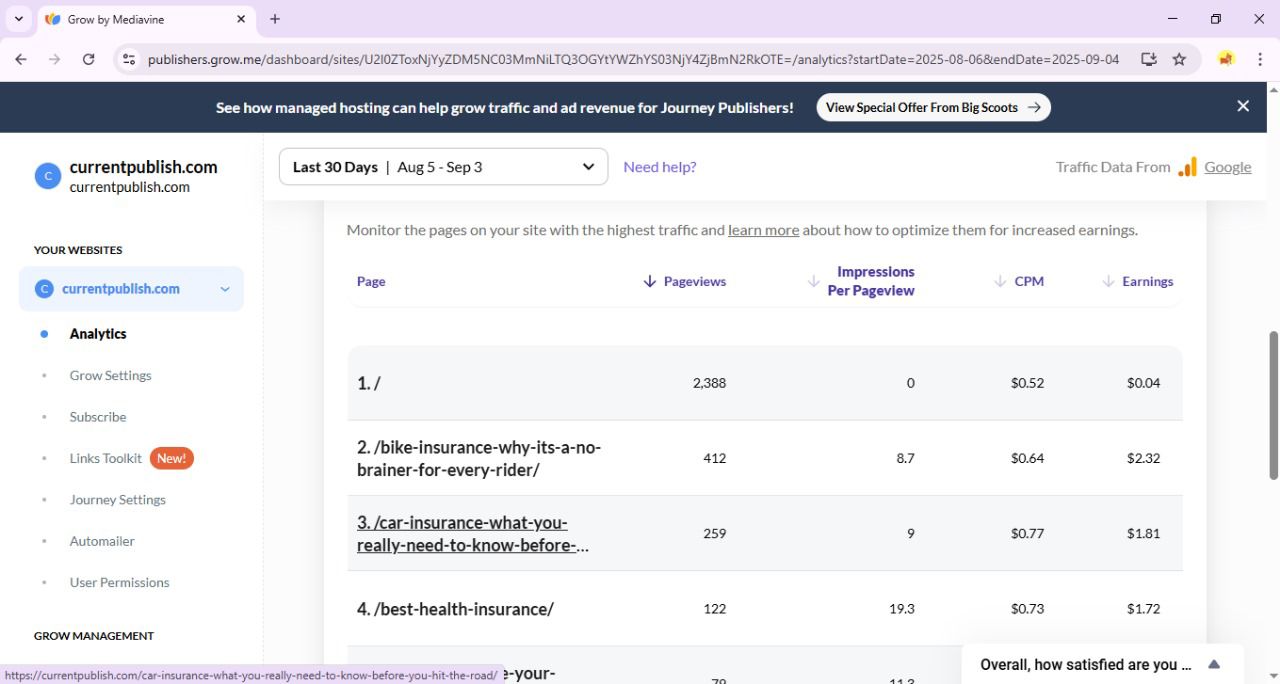1280x684 pixels.
Task: Open the tab search dropdown arrow
Action: tap(18, 19)
